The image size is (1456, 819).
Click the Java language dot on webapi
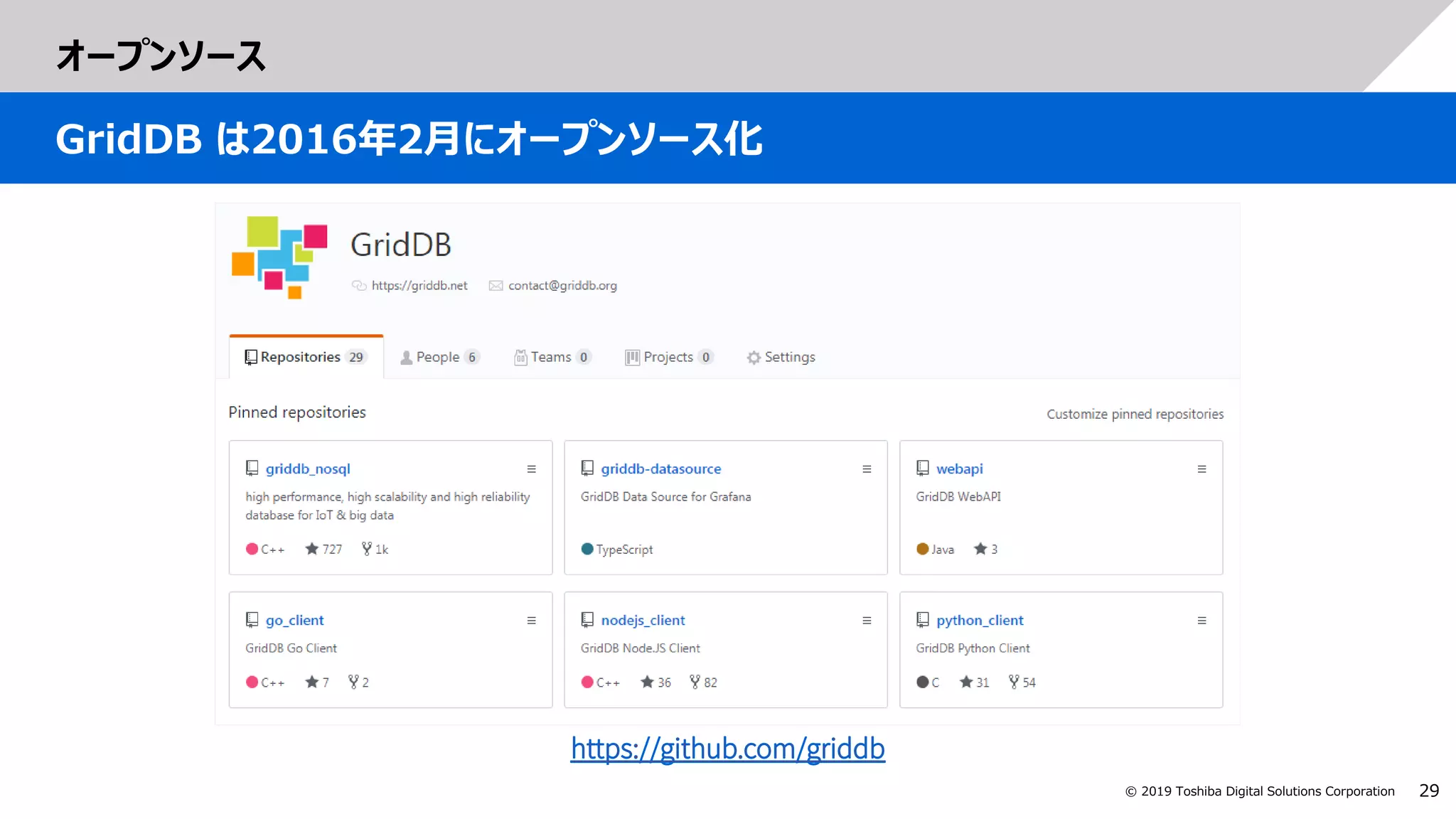pyautogui.click(x=923, y=549)
